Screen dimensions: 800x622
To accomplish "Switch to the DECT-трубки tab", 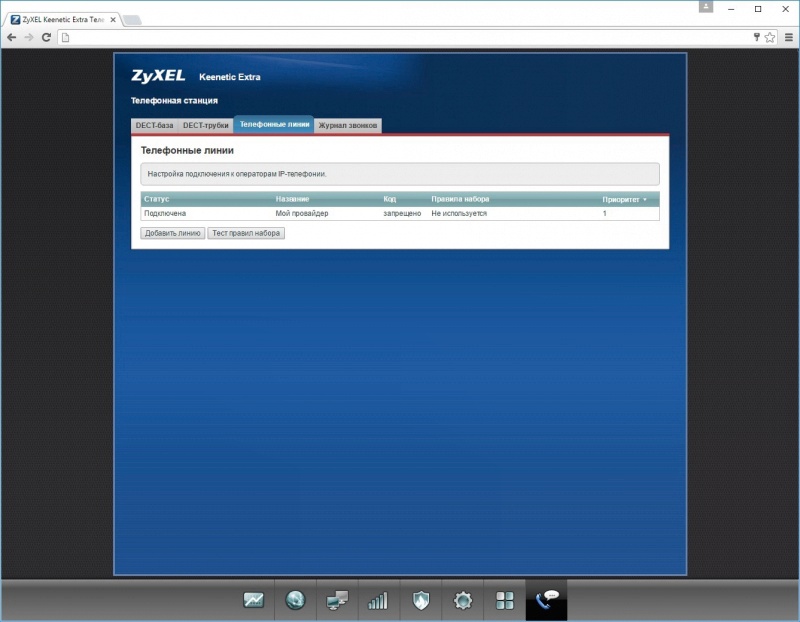I will pos(205,125).
